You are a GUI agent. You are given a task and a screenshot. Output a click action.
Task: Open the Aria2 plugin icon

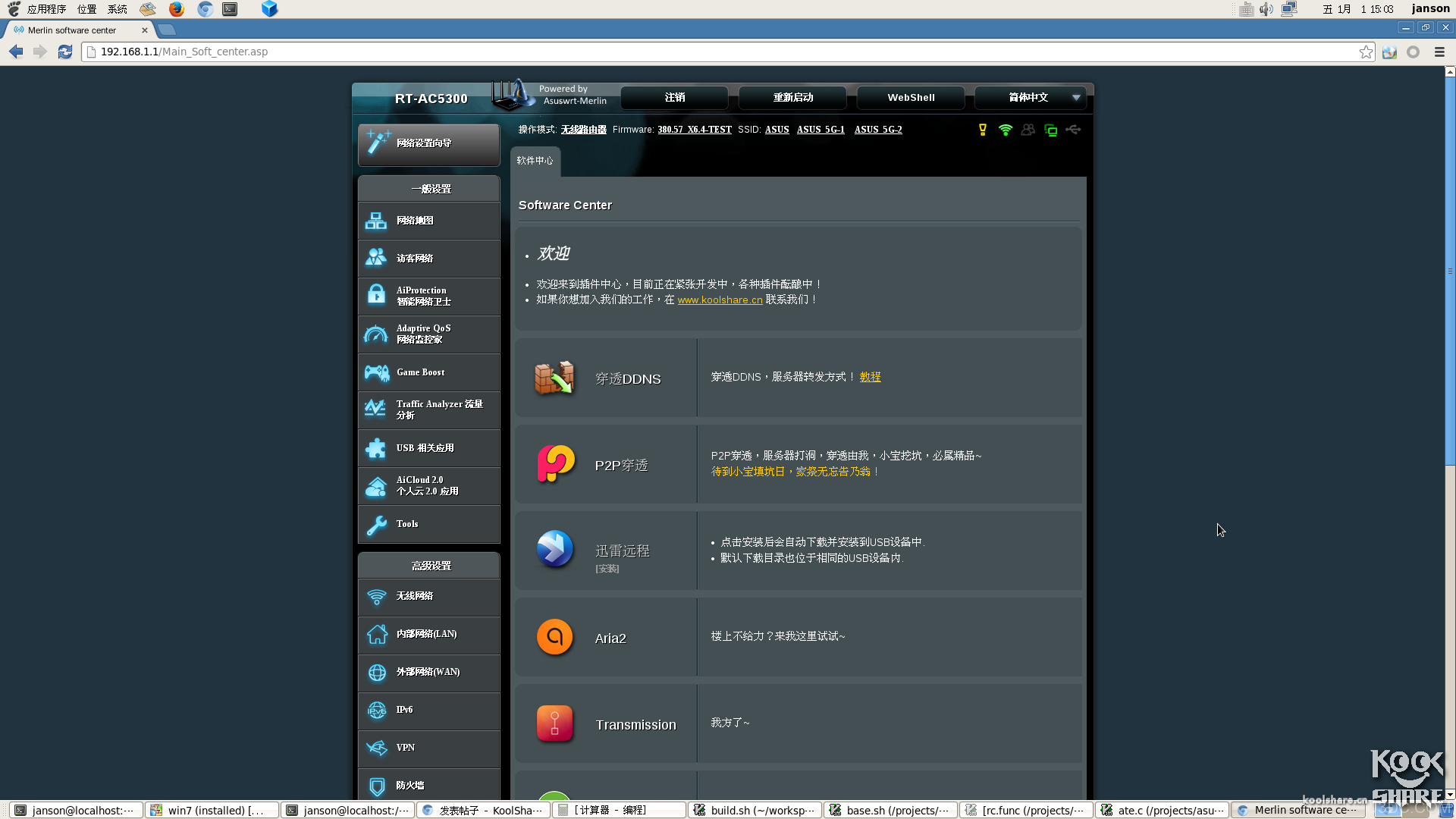[554, 637]
